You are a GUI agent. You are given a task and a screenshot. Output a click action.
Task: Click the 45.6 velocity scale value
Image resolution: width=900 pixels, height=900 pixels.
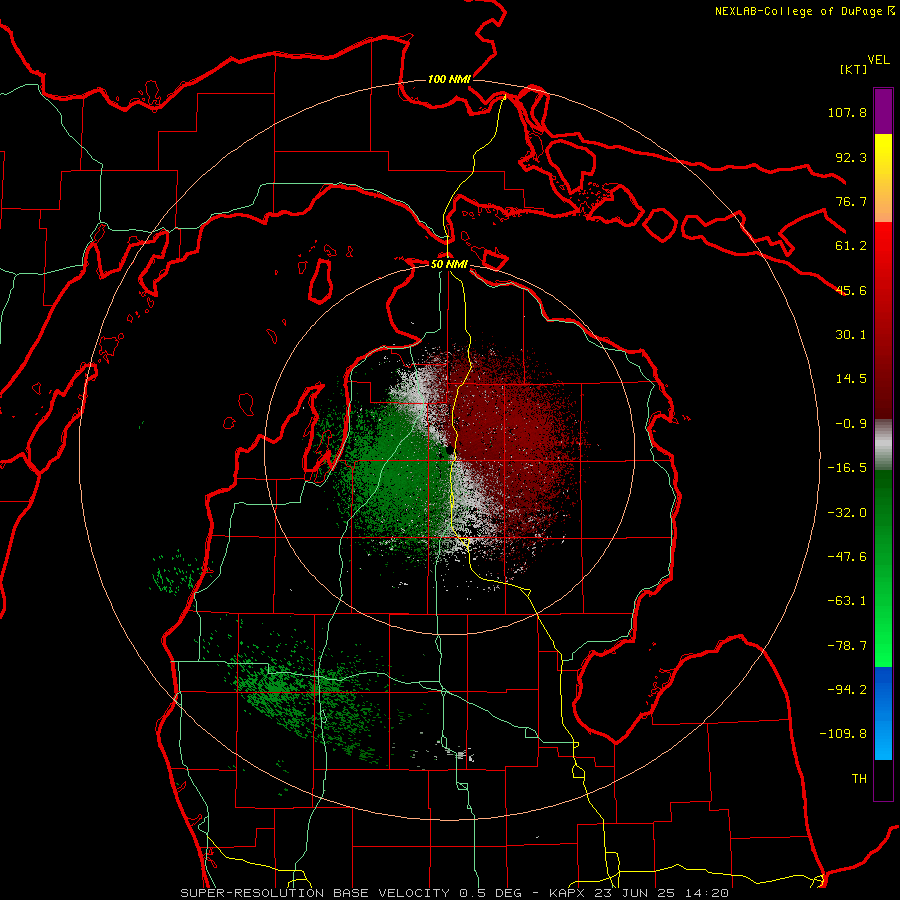point(851,290)
